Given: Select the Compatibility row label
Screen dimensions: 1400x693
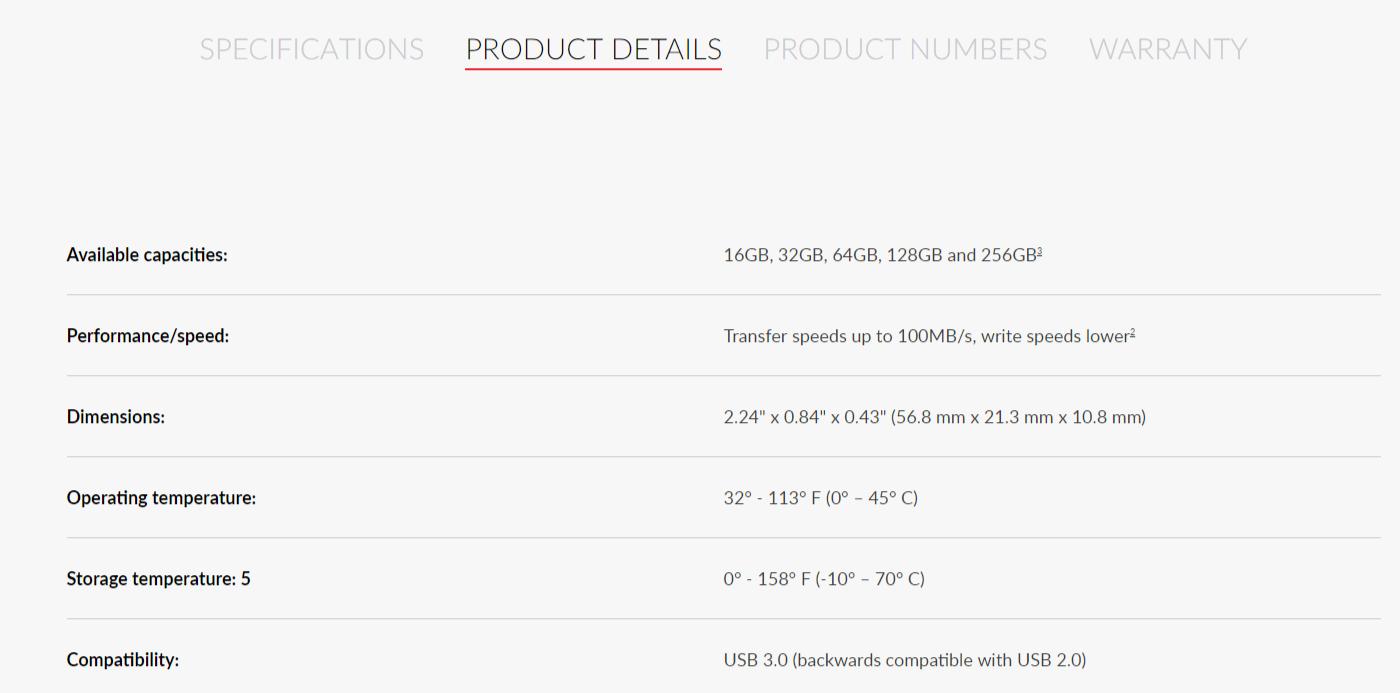Looking at the screenshot, I should coord(122,659).
